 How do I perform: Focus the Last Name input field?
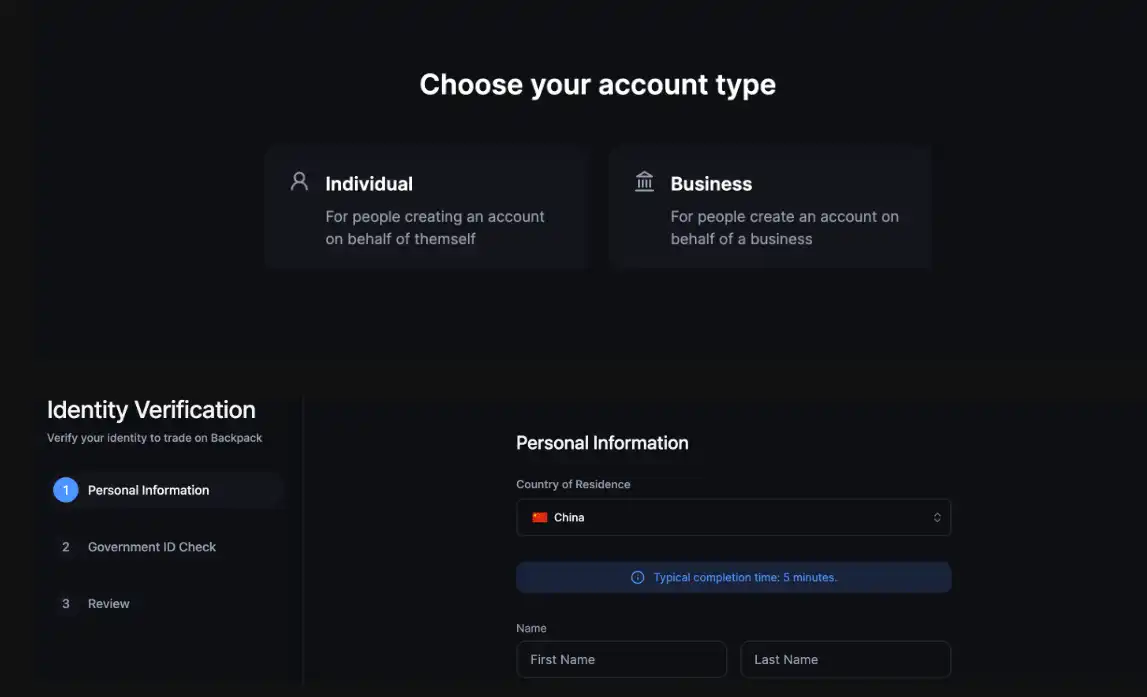coord(845,660)
